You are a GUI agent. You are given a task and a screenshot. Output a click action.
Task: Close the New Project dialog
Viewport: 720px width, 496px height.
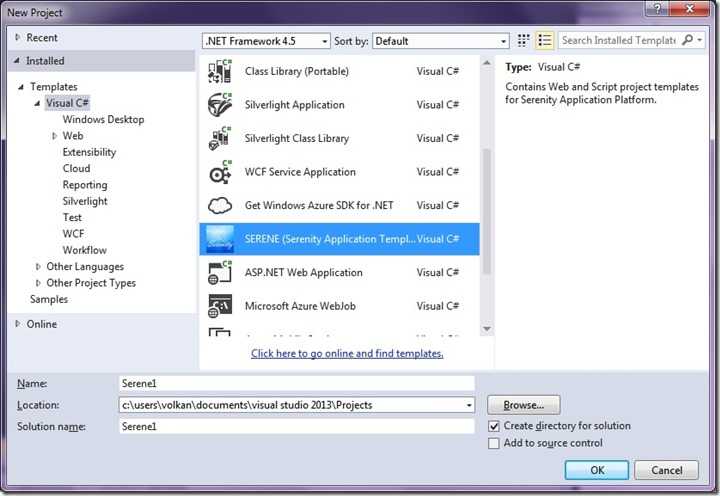coord(689,8)
